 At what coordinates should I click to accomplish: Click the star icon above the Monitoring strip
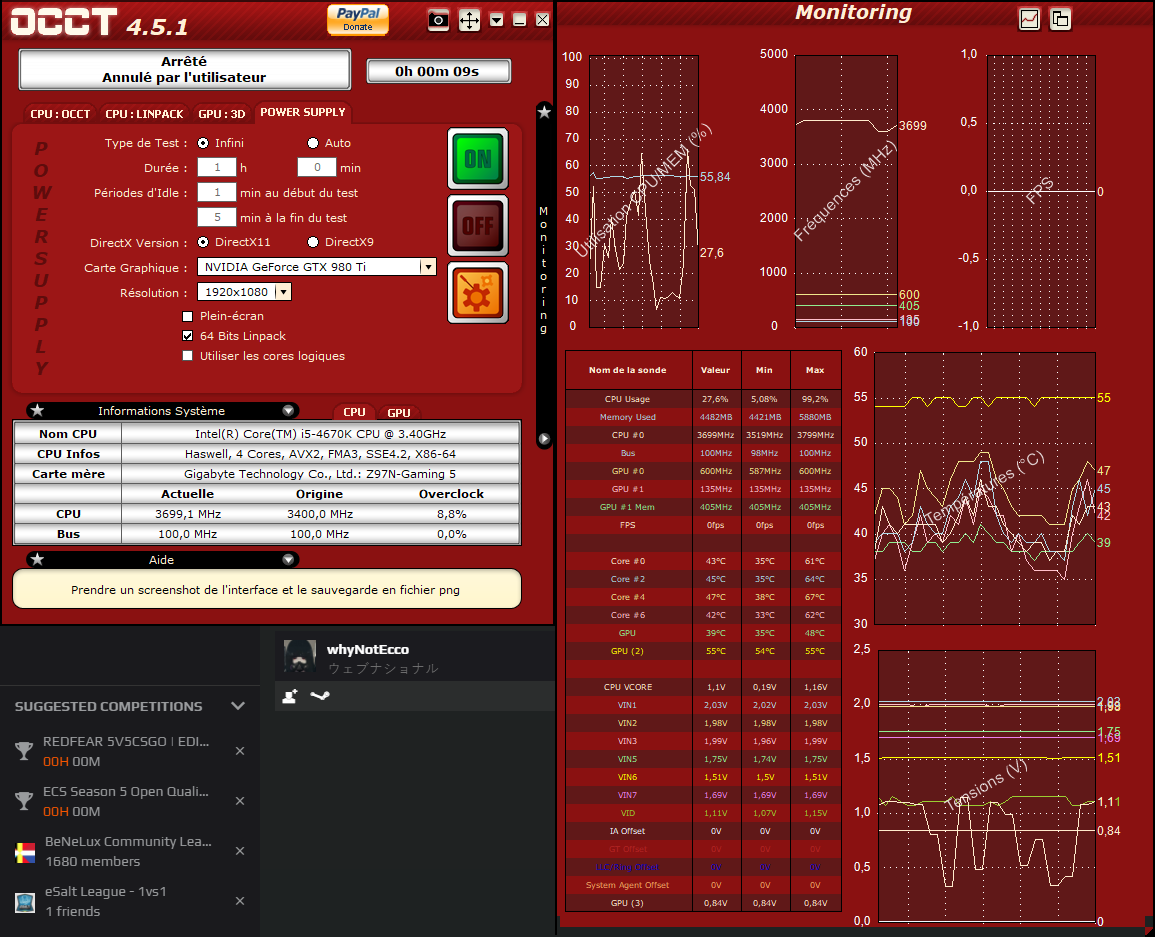click(544, 112)
